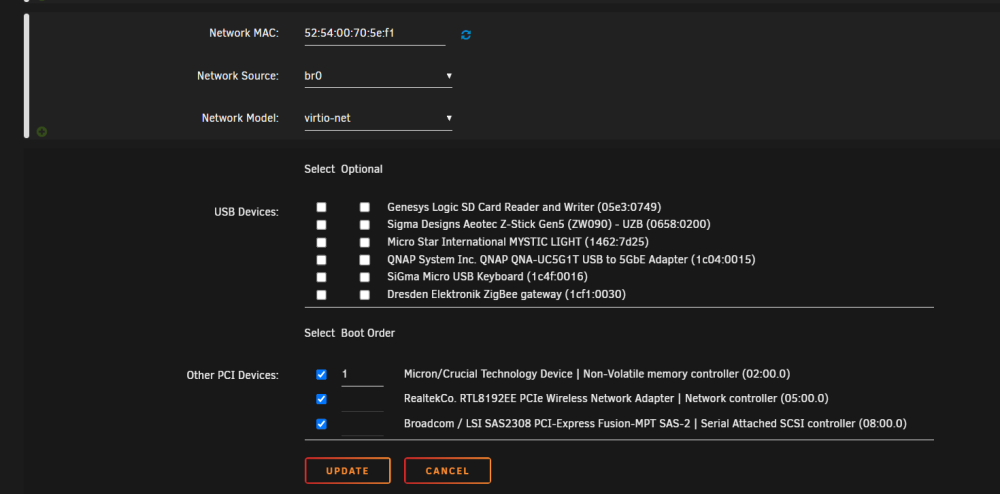This screenshot has height=494, width=1000.
Task: Set boot order field for Realtek adapter
Action: click(x=362, y=400)
